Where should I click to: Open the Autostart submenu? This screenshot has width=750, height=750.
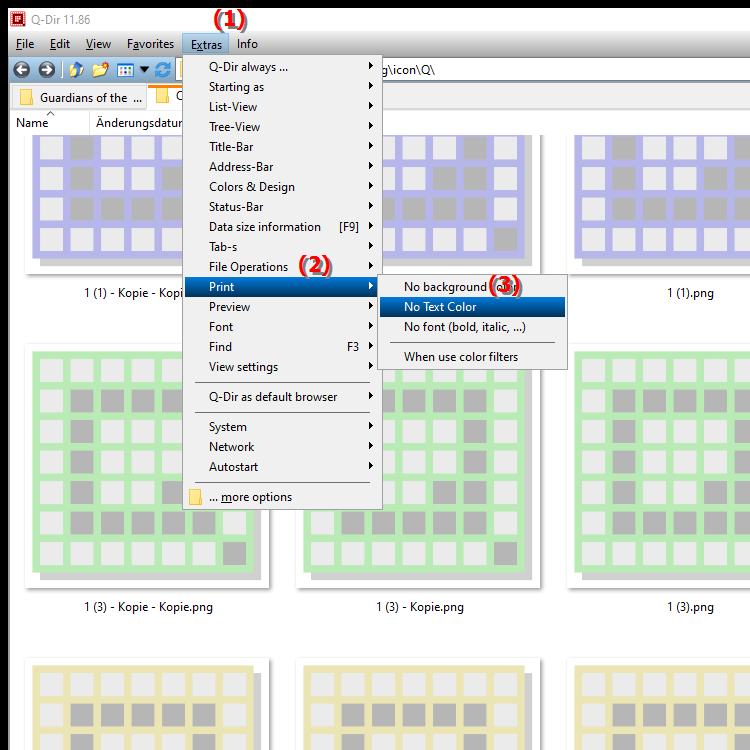[282, 467]
